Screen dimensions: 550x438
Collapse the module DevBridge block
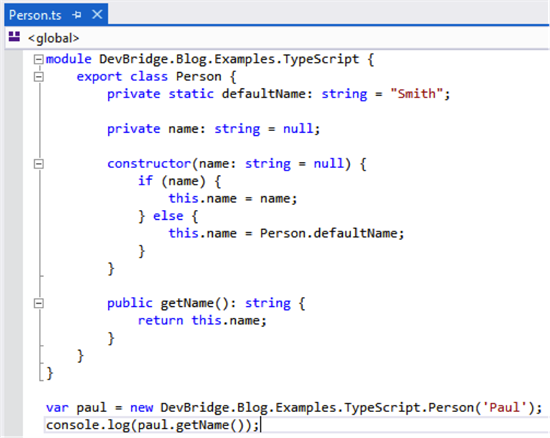click(38, 59)
